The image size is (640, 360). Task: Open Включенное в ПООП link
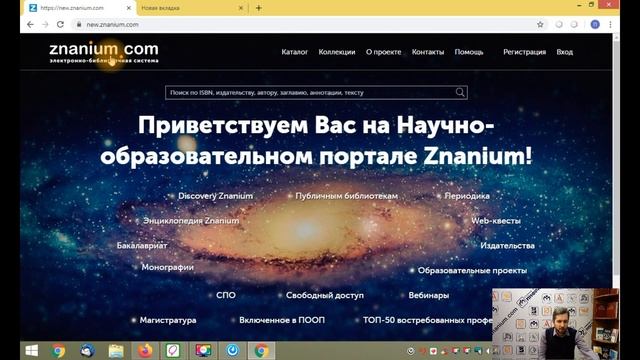click(282, 320)
